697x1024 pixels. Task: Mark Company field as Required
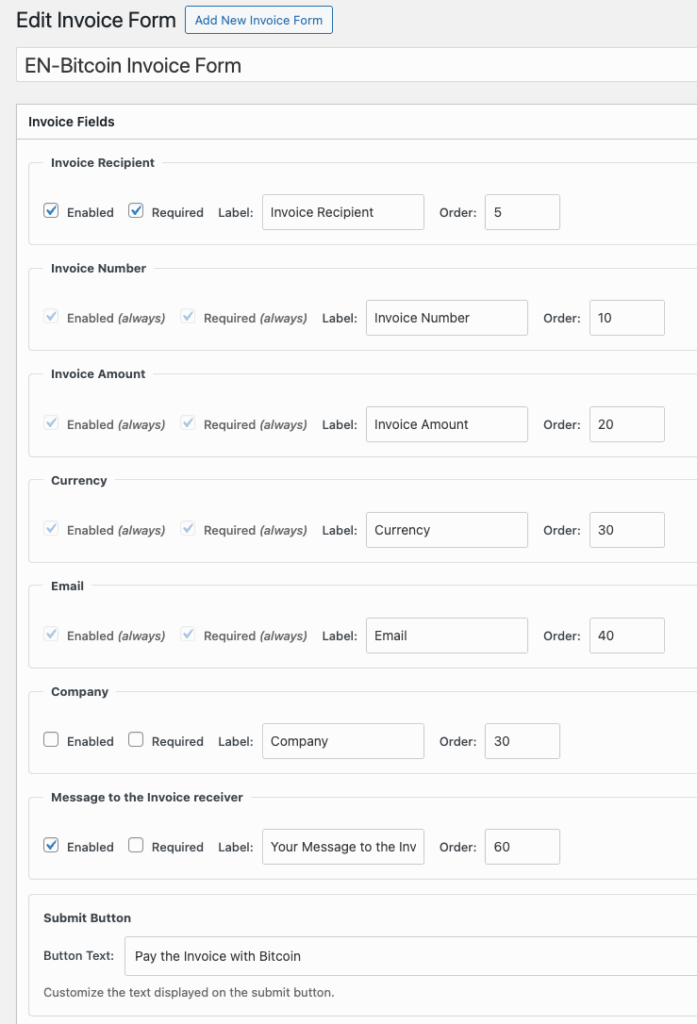136,740
